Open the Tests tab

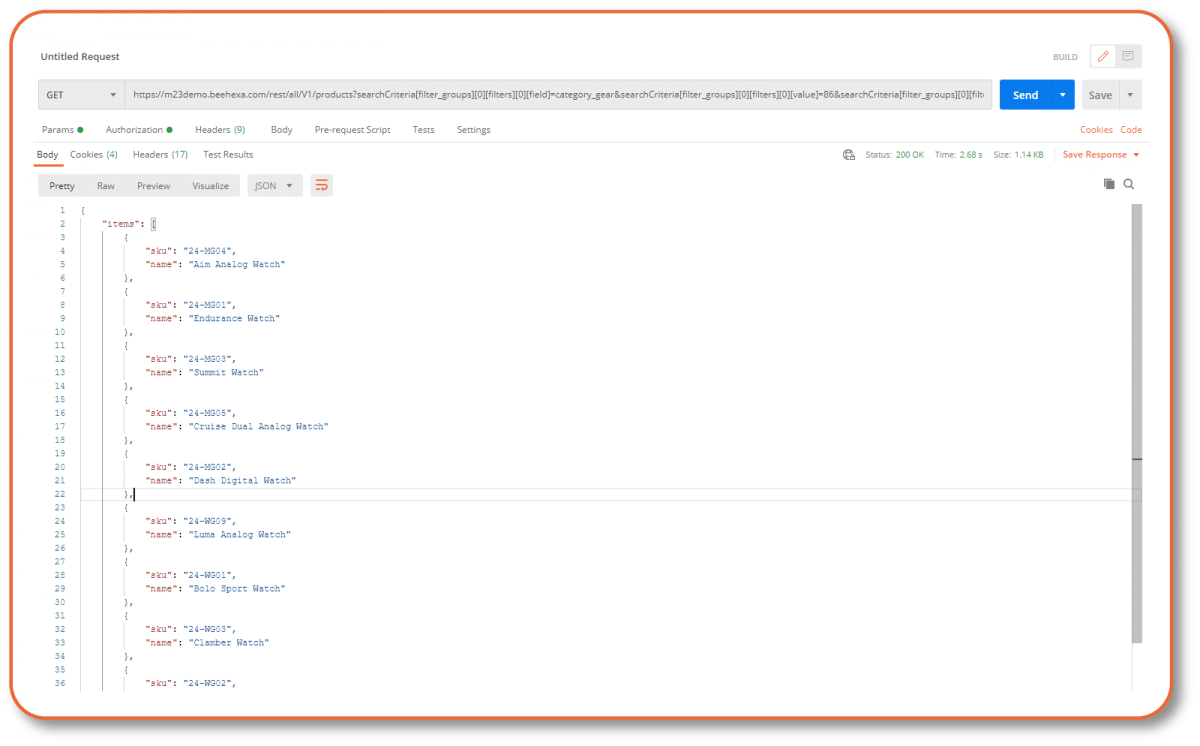tap(423, 129)
